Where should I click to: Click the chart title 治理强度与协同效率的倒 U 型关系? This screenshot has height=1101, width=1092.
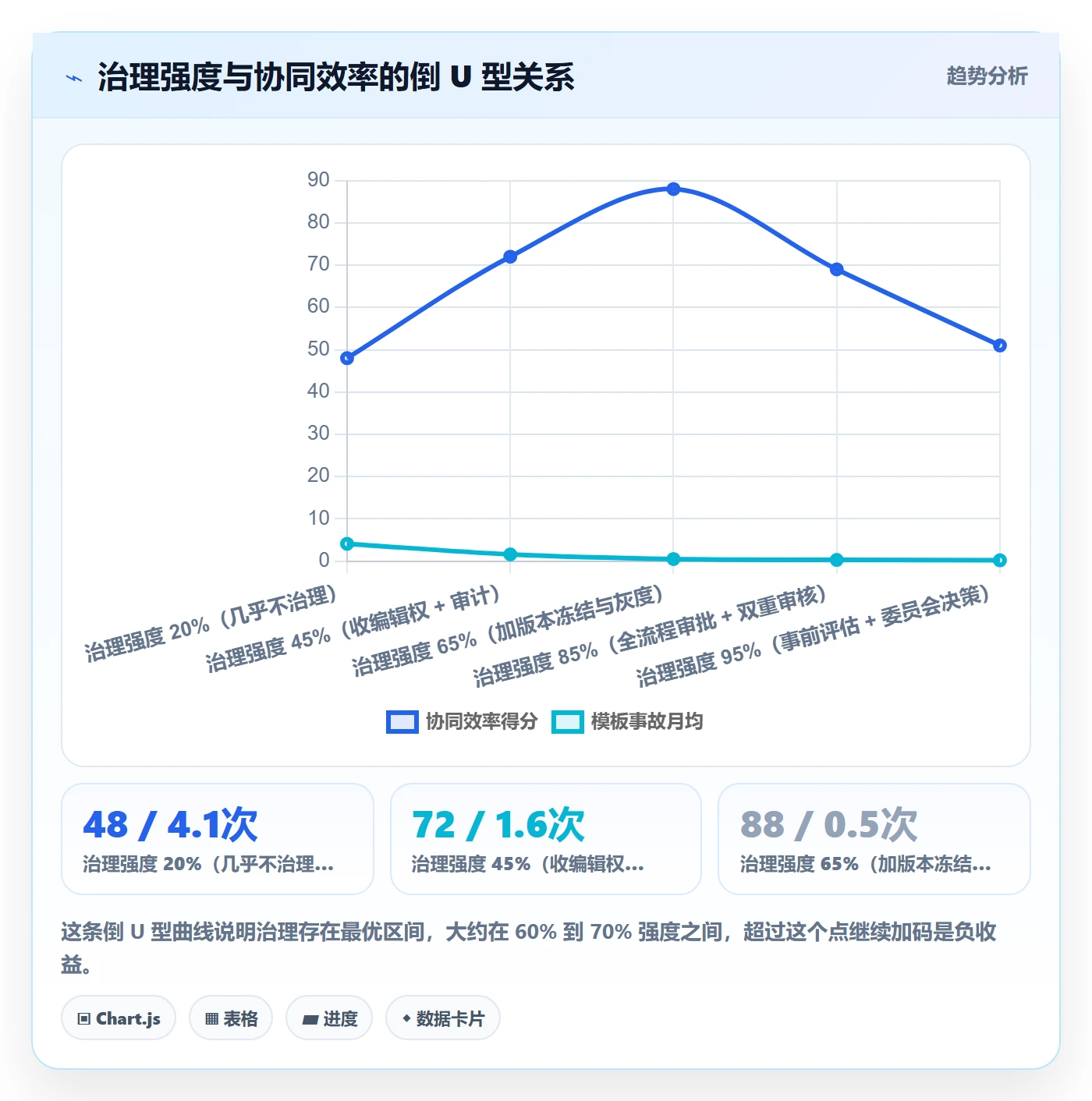[x=335, y=77]
